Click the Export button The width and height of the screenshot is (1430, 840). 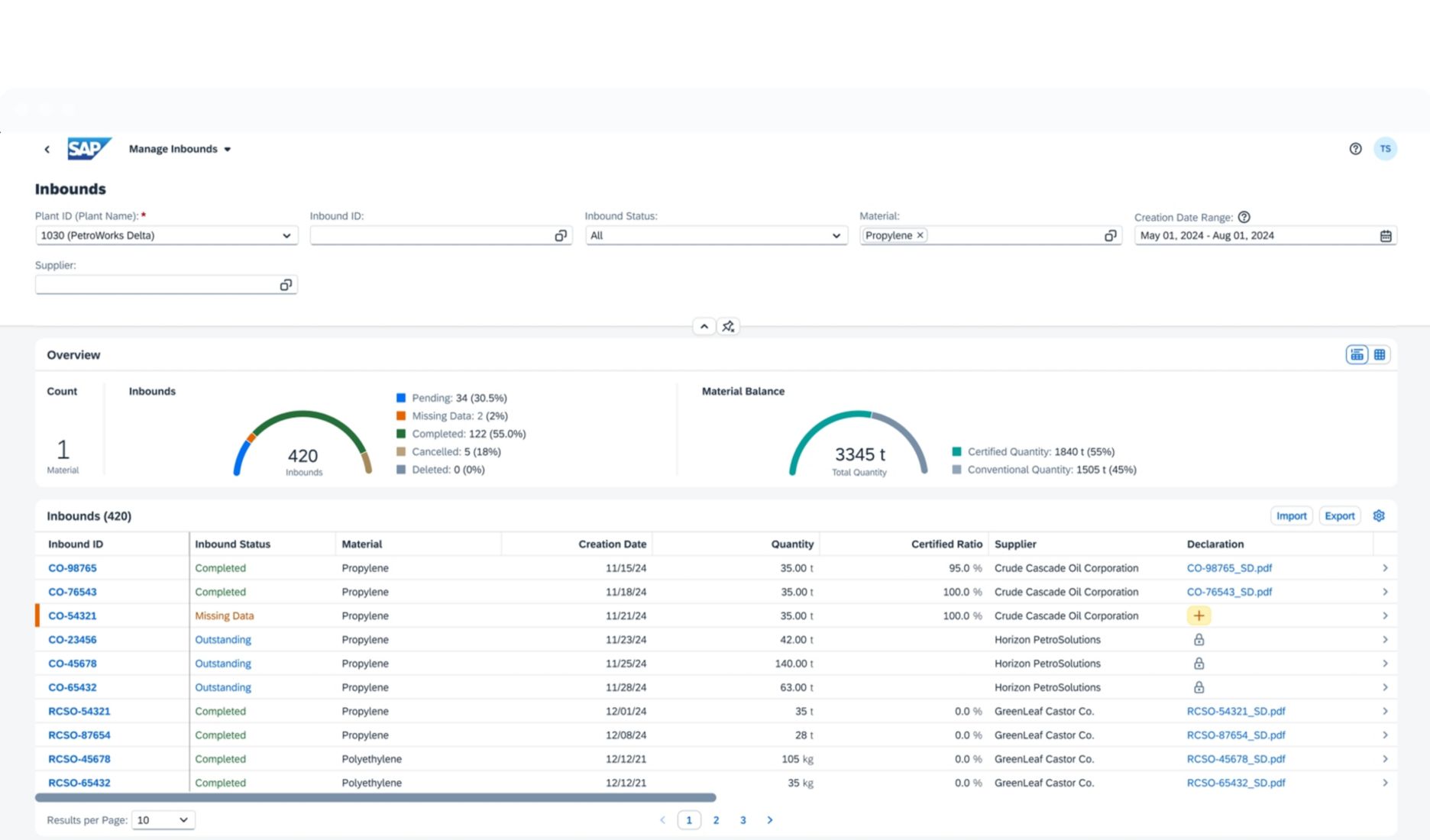[x=1339, y=516]
